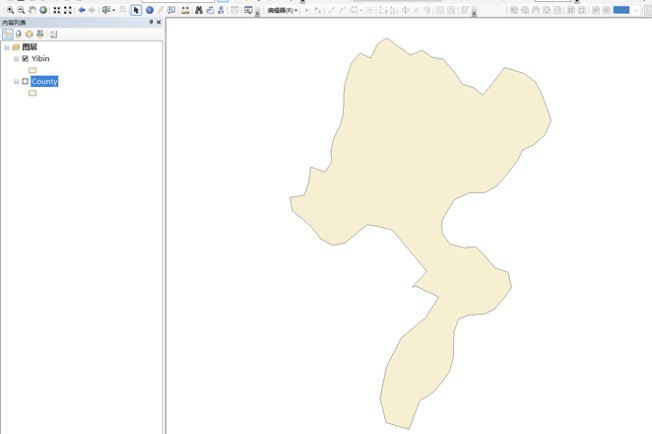The height and width of the screenshot is (434, 652).
Task: Click the Yibin layer symbol swatch
Action: tap(33, 70)
